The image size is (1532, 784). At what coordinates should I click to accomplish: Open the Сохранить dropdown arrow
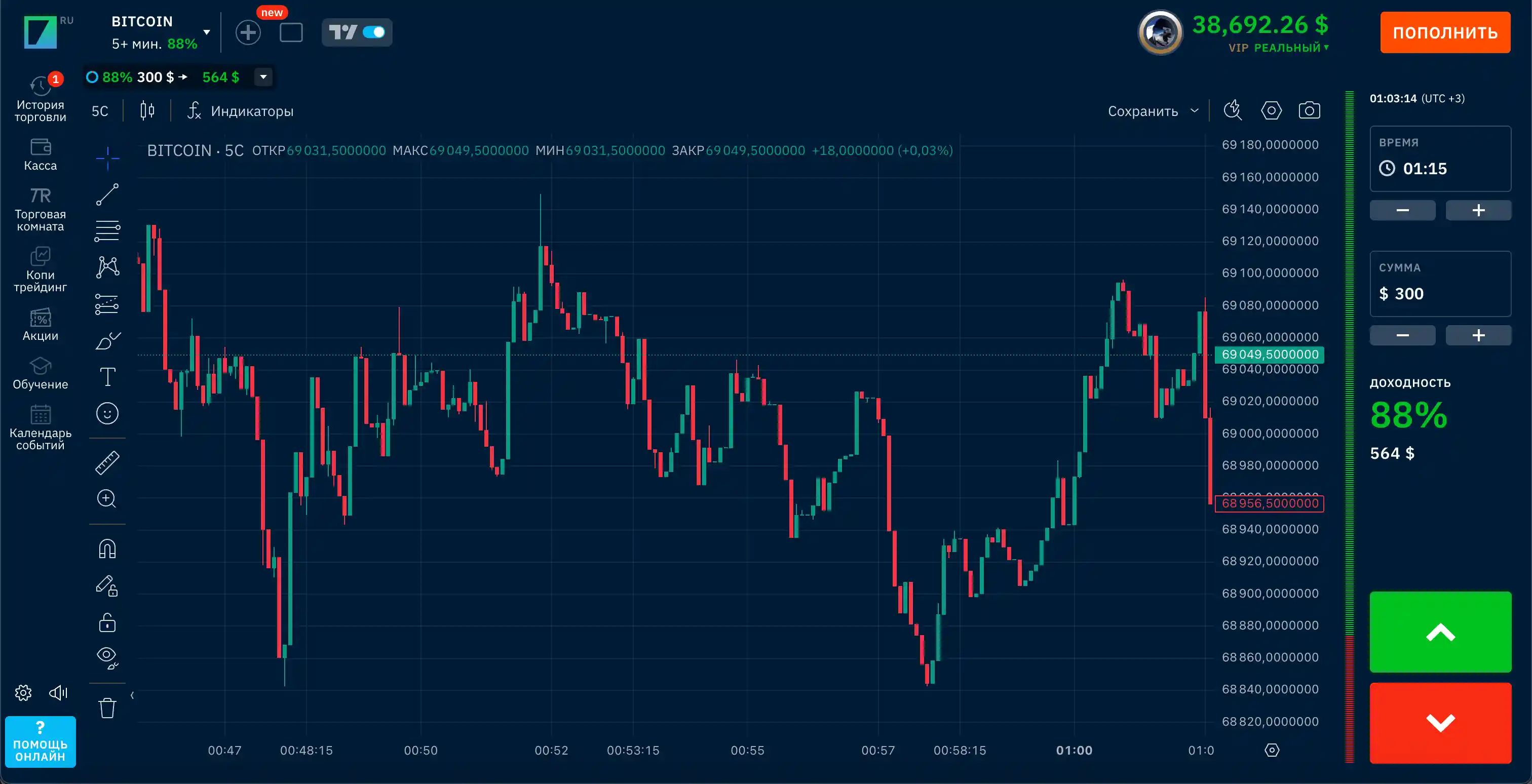tap(1195, 110)
